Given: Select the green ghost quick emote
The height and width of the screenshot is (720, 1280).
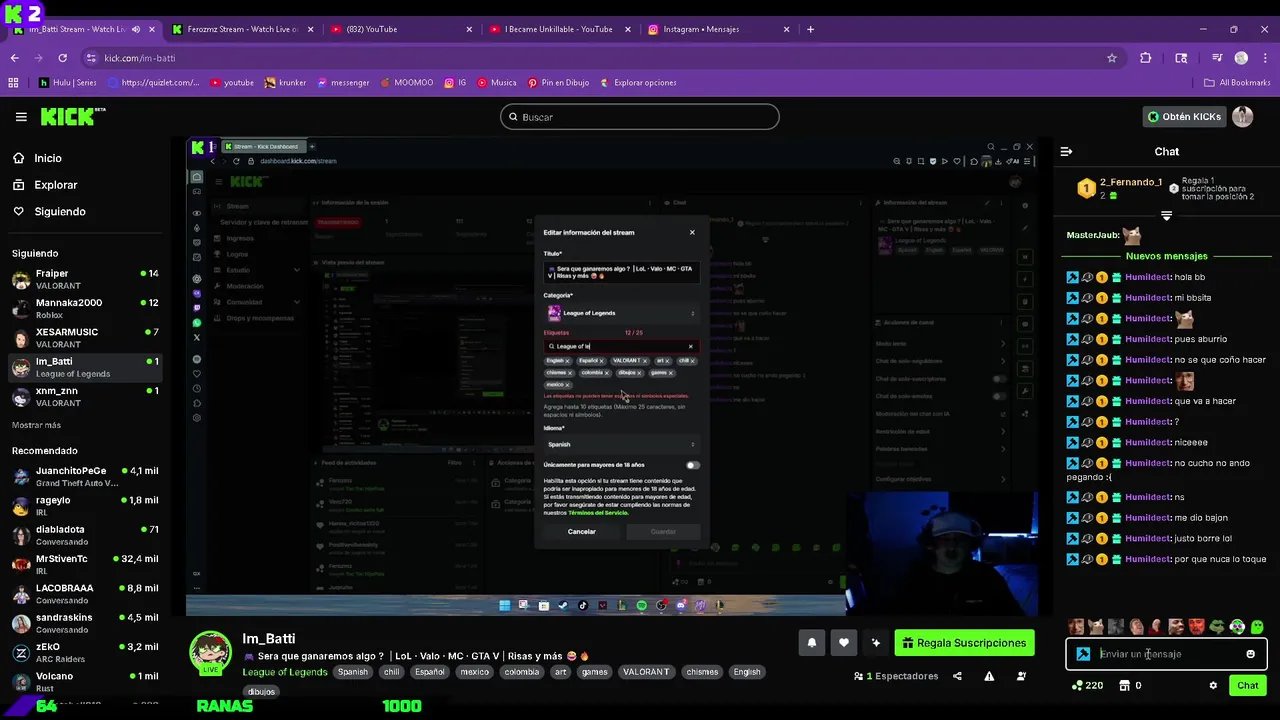Looking at the screenshot, I should click(x=1257, y=627).
